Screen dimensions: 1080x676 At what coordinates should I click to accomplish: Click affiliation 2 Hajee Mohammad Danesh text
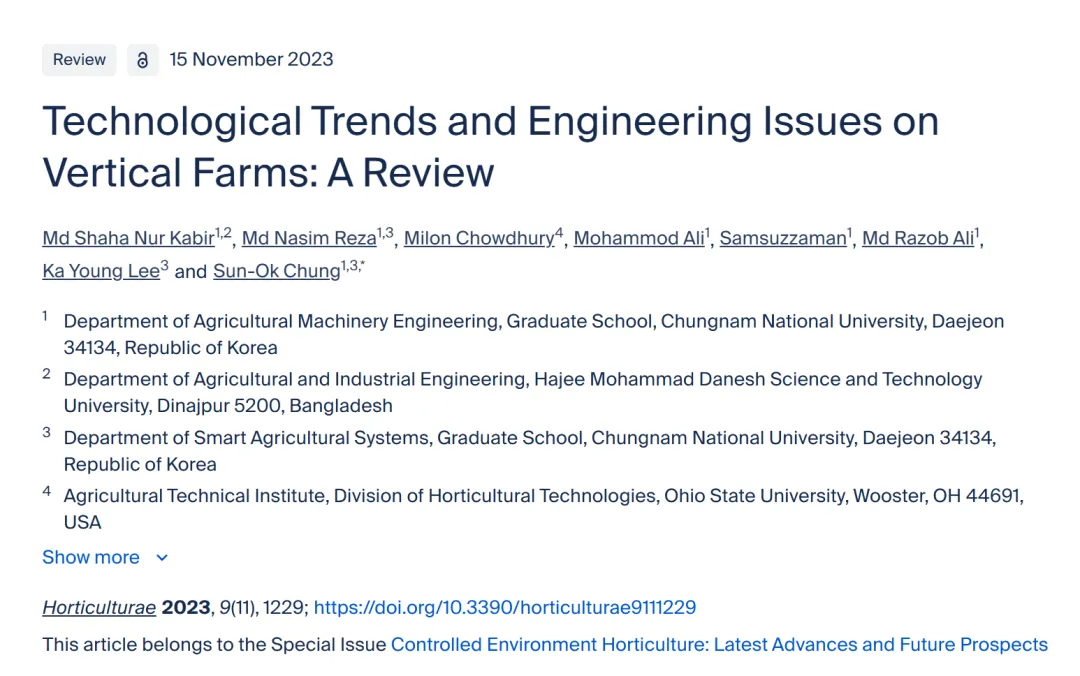pyautogui.click(x=523, y=392)
